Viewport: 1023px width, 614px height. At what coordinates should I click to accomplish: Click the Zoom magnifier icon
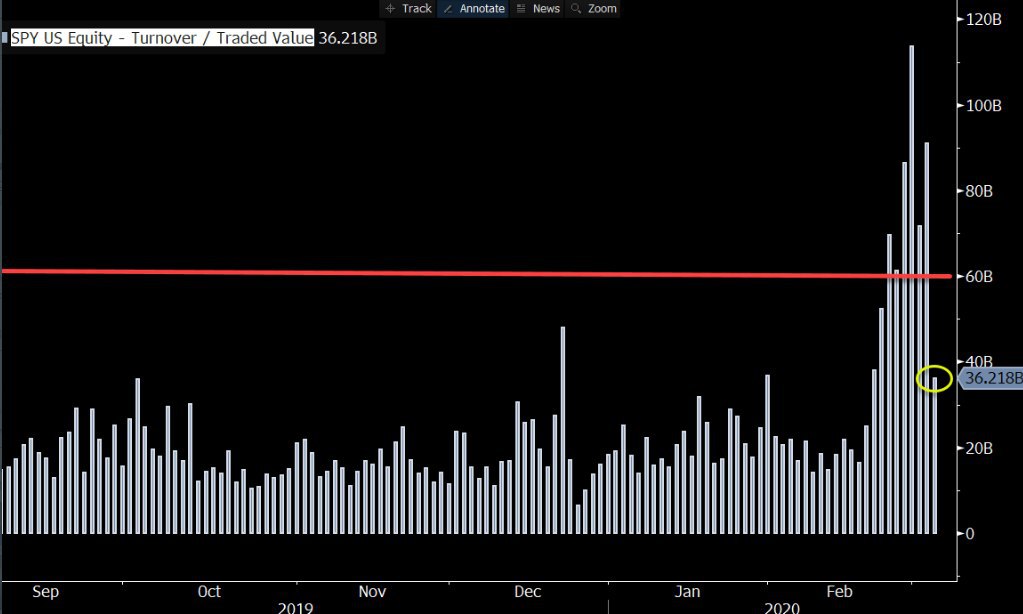(576, 8)
